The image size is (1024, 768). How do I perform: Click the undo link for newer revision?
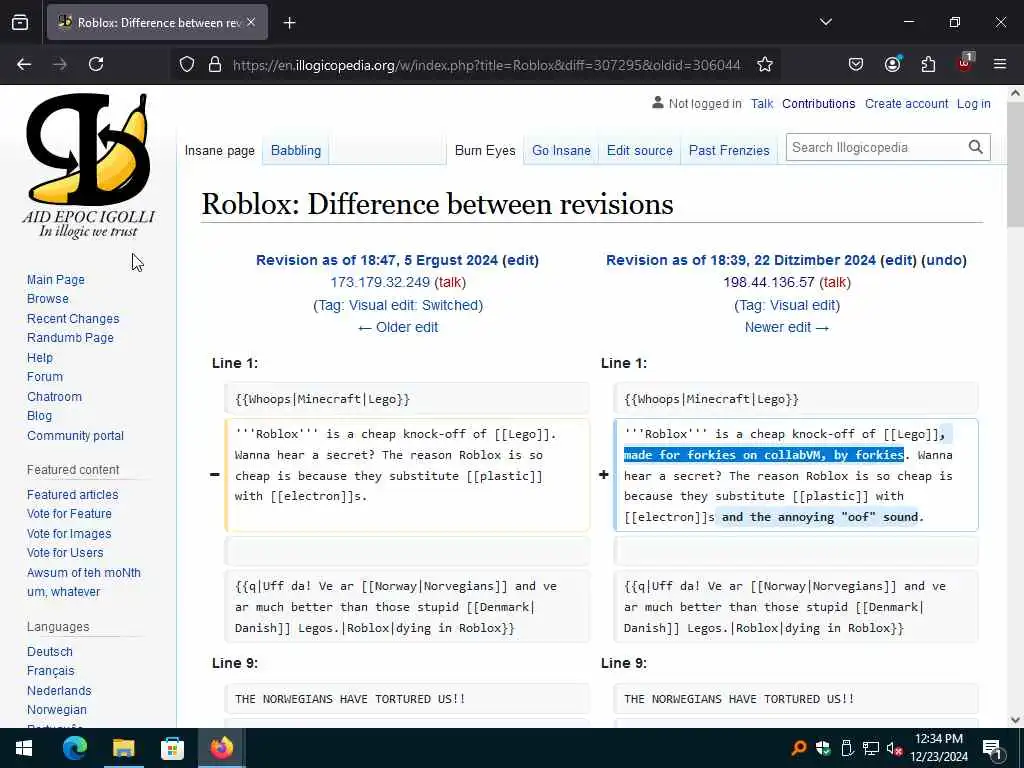pos(944,260)
